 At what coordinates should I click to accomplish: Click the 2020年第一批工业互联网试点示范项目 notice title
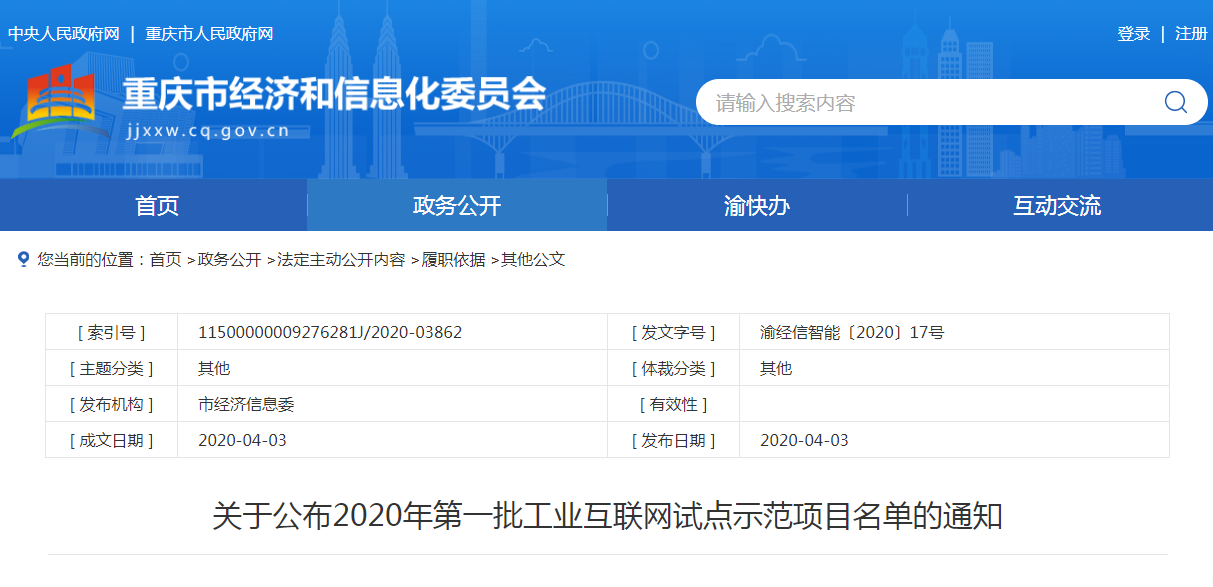pyautogui.click(x=606, y=519)
